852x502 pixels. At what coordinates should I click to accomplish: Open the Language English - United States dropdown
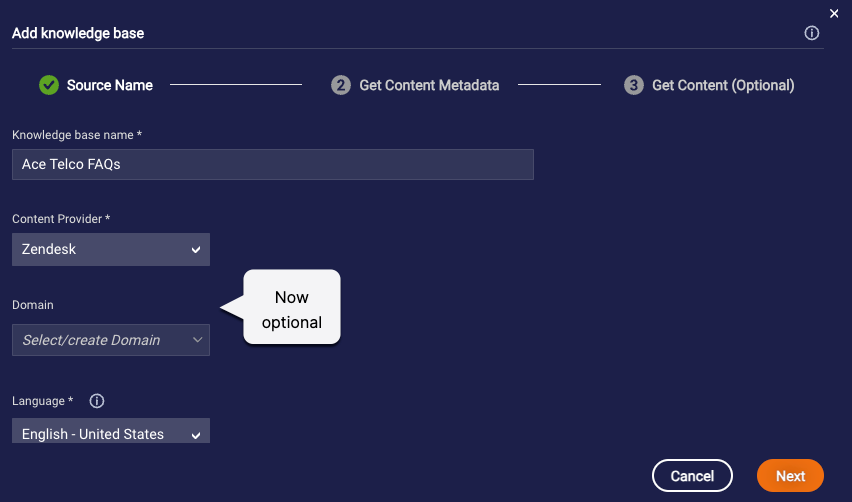(x=111, y=431)
